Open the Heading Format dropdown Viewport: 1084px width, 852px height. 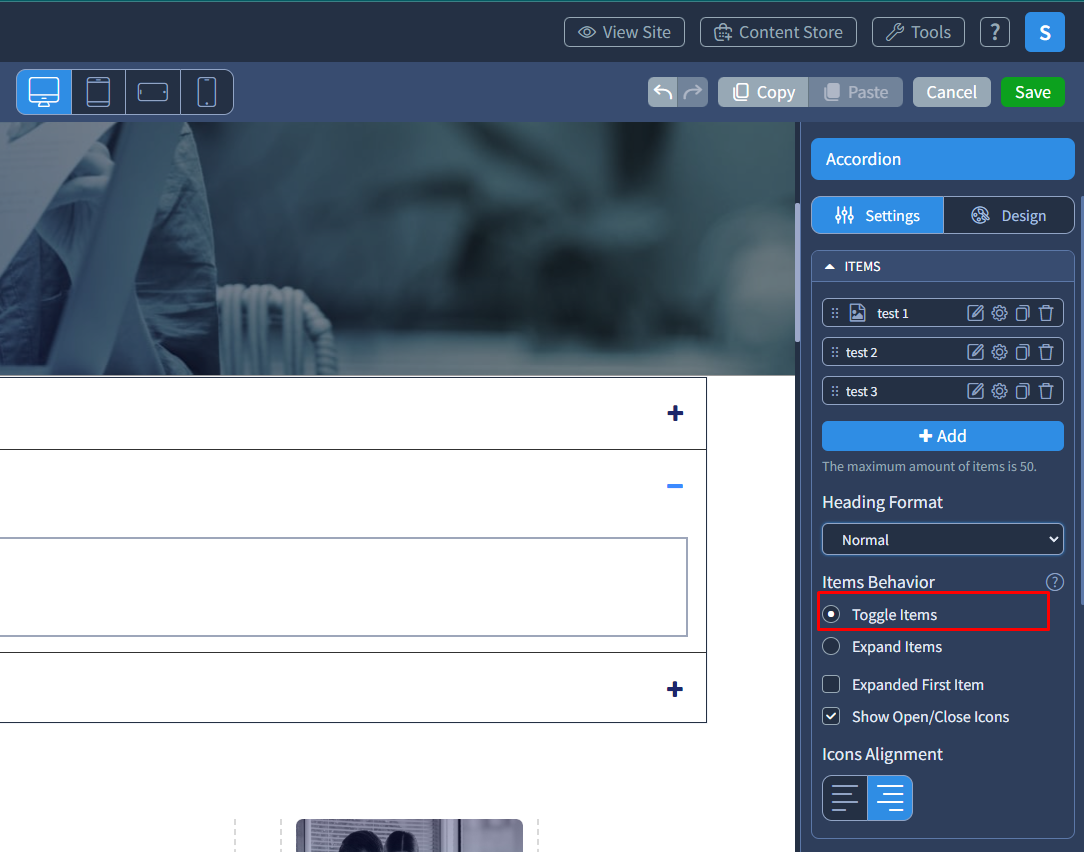[941, 539]
